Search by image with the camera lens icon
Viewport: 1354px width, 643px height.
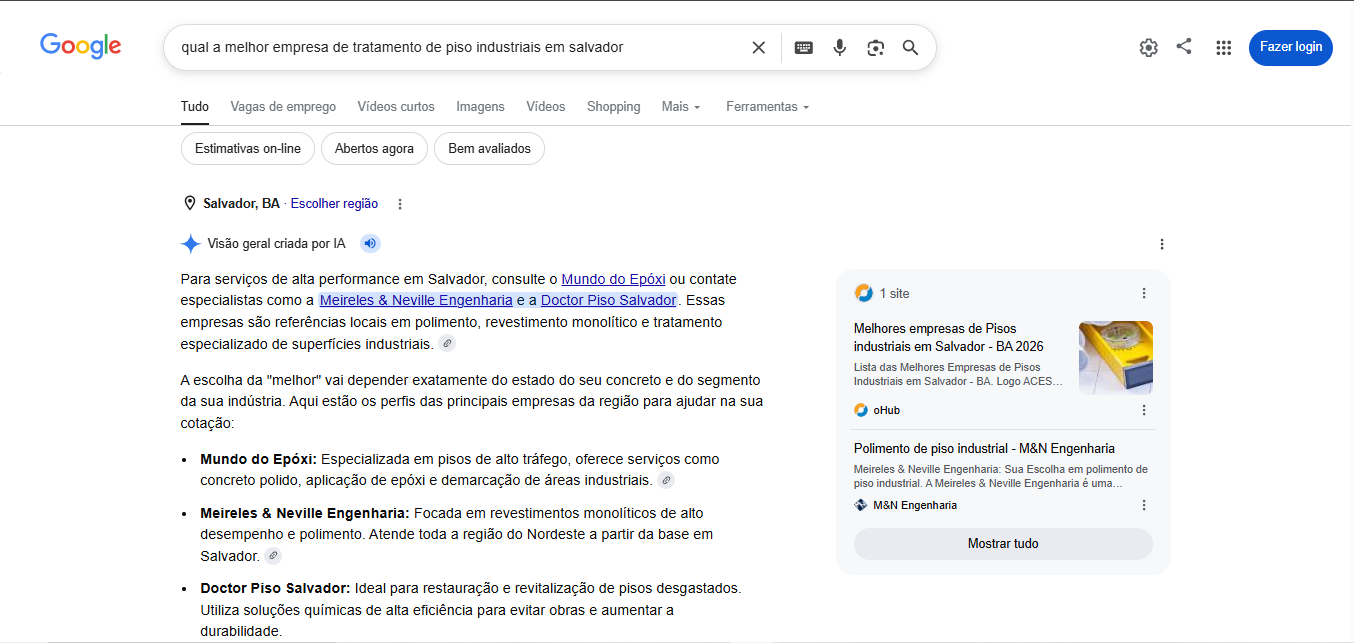coord(876,47)
